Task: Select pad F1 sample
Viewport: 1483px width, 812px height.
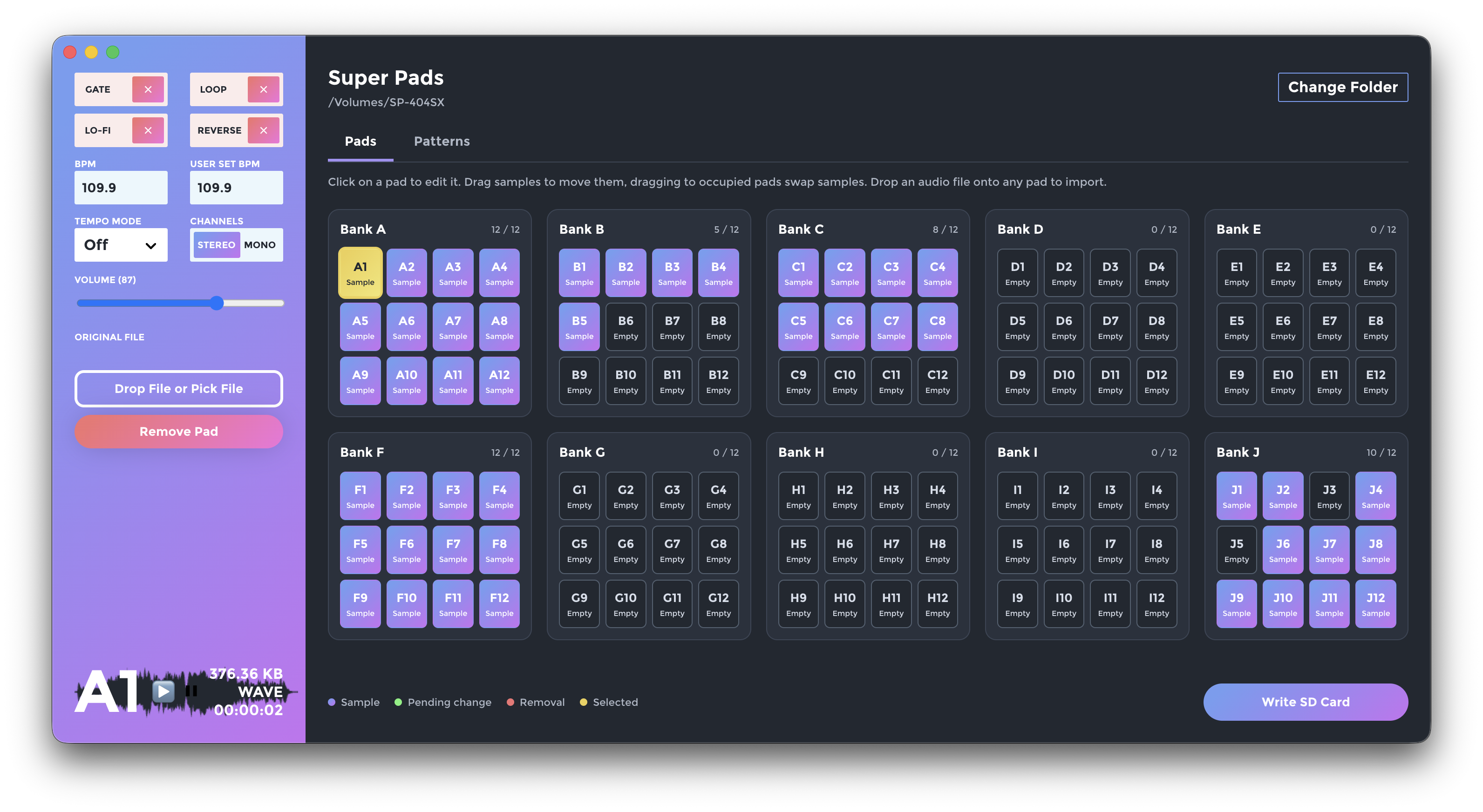Action: point(361,496)
